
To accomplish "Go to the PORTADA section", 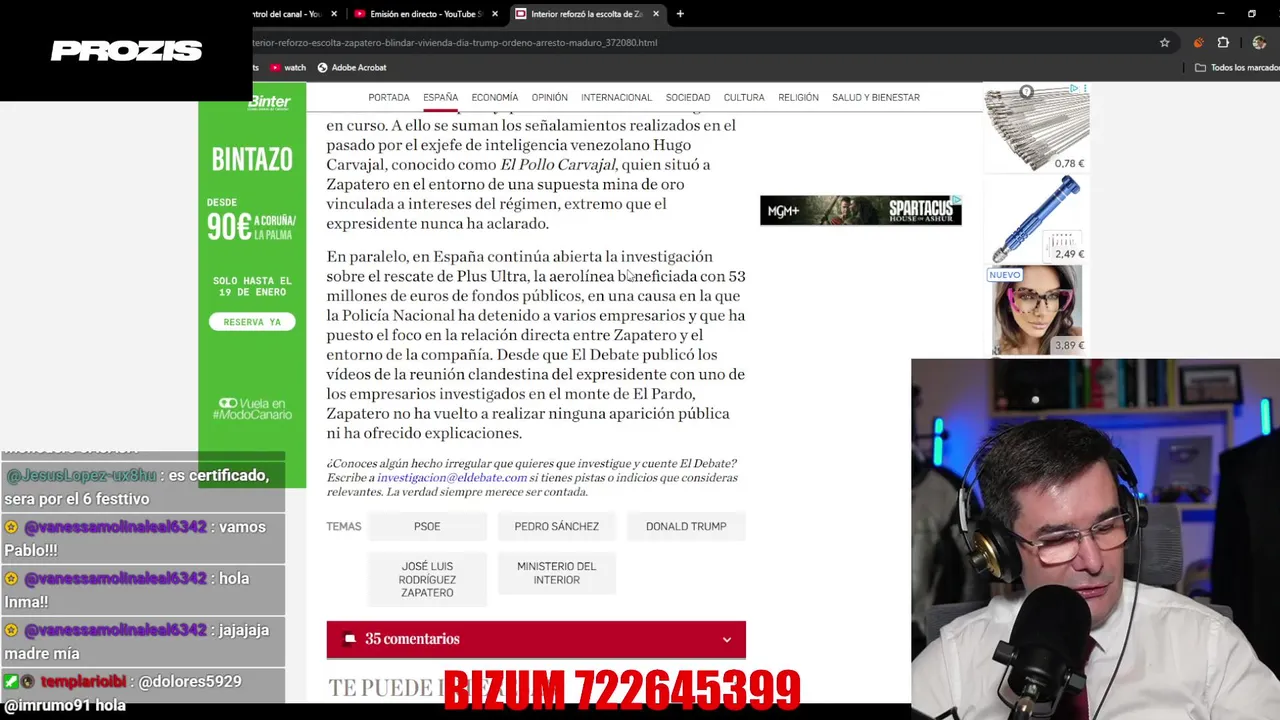I will tap(389, 97).
